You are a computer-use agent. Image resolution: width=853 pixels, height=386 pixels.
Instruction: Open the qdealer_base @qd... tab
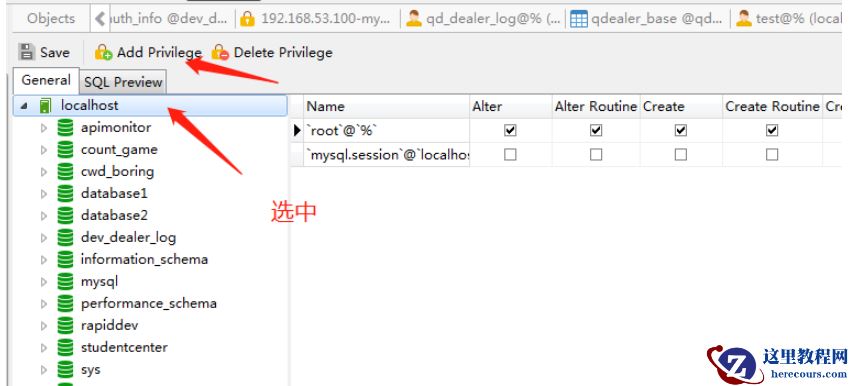(x=647, y=19)
